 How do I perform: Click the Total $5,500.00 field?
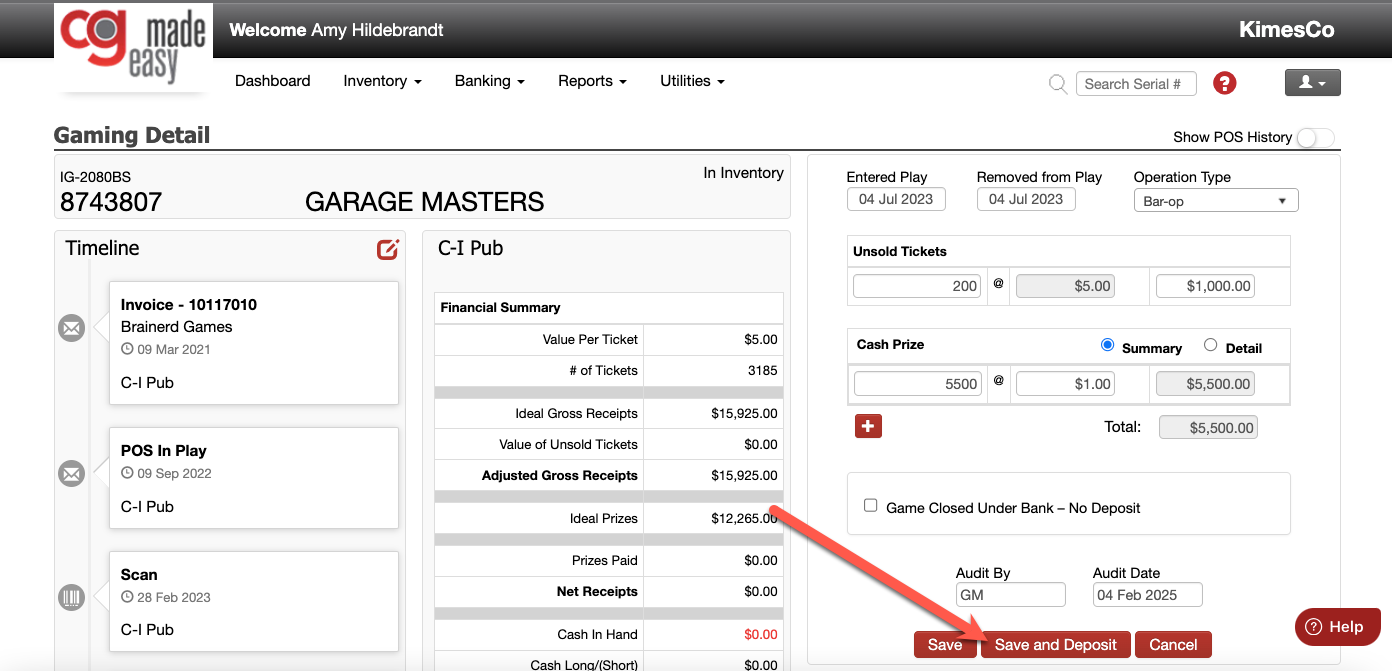[x=1208, y=428]
